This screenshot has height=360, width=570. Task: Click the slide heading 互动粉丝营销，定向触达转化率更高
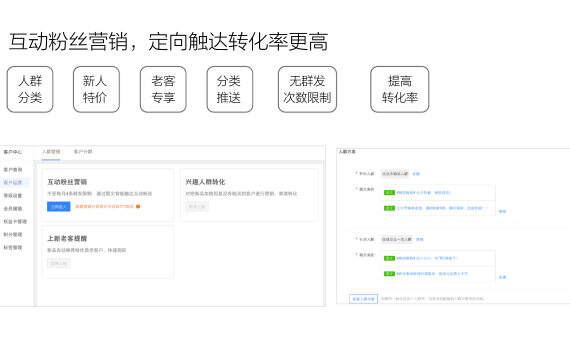[x=169, y=41]
